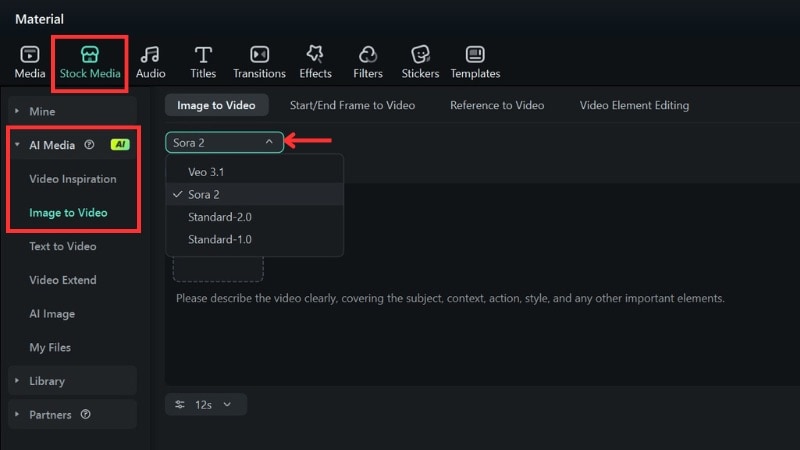
Task: Choose Standard-2.0 from the model list
Action: [254, 217]
